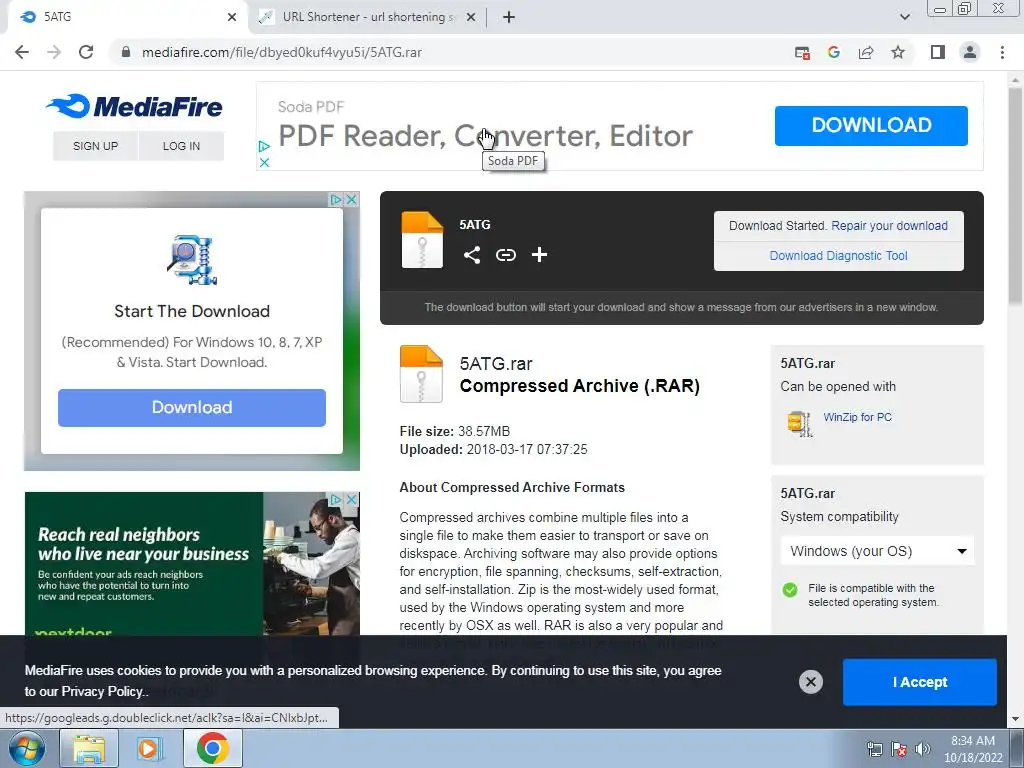Click the volume speaker tray icon
Image resolution: width=1024 pixels, height=768 pixels.
tap(922, 749)
